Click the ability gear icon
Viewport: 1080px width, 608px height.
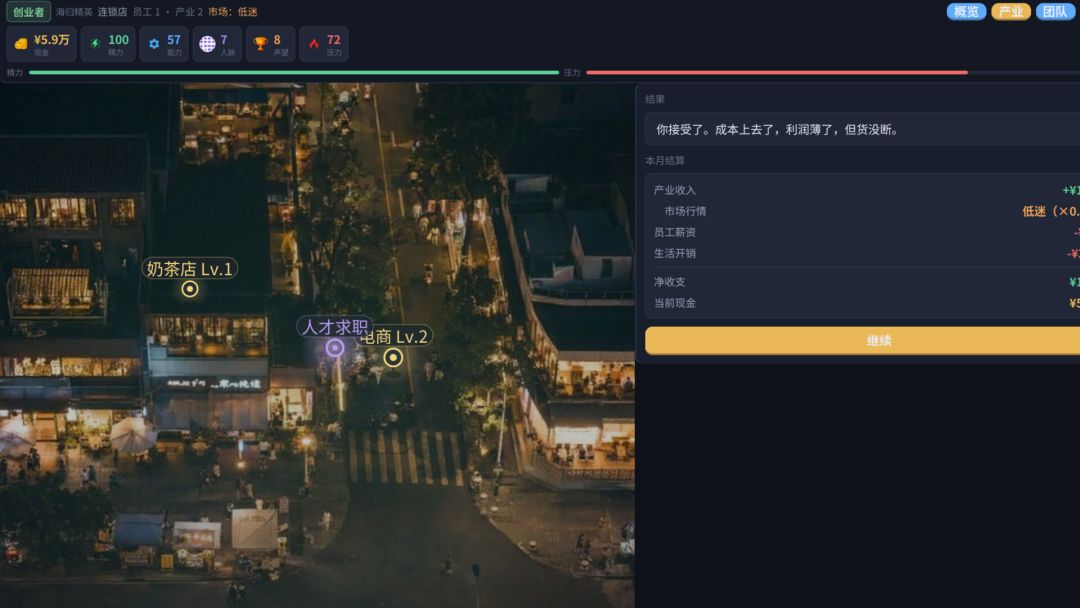point(154,43)
